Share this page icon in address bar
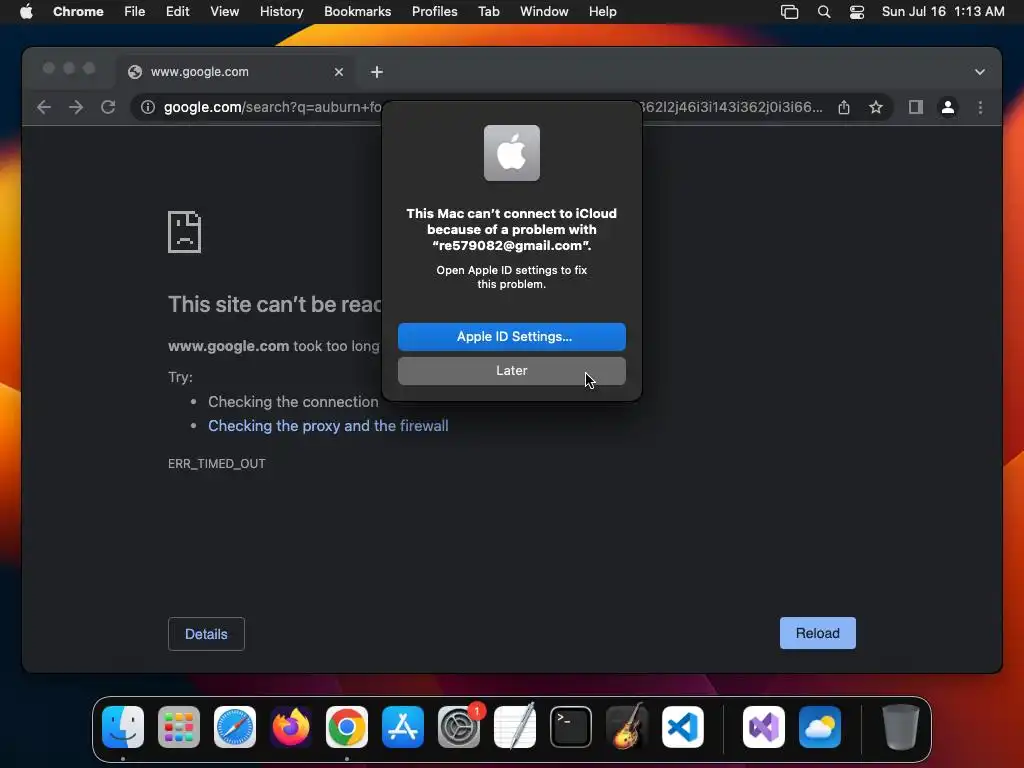Image resolution: width=1024 pixels, height=768 pixels. click(844, 107)
